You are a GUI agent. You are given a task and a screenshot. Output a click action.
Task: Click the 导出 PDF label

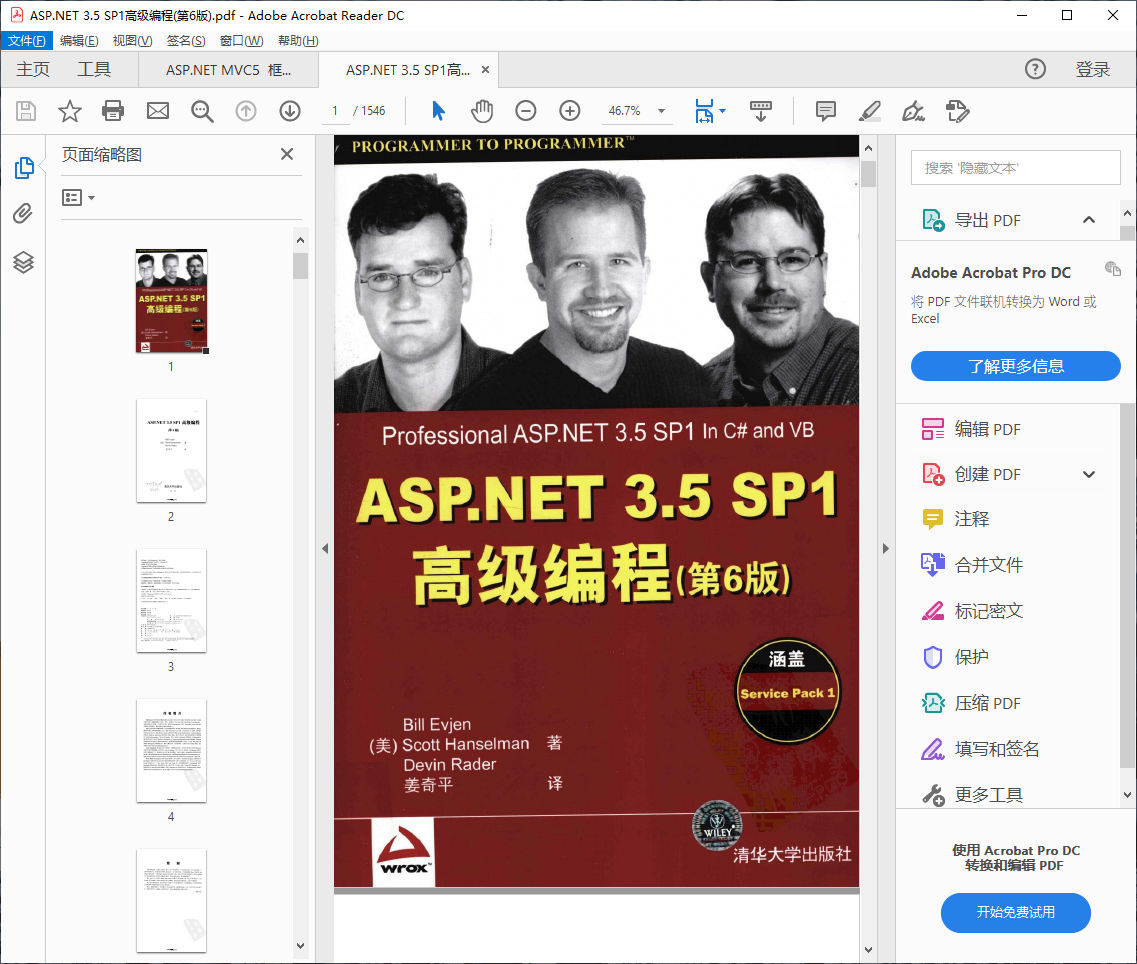987,221
